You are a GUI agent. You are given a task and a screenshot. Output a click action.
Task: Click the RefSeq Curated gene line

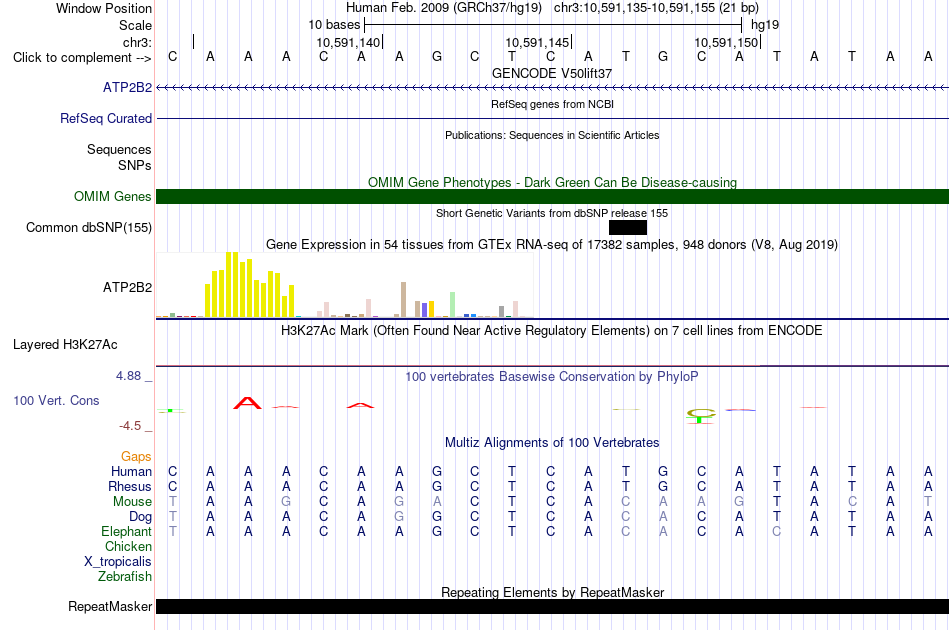pyautogui.click(x=553, y=118)
